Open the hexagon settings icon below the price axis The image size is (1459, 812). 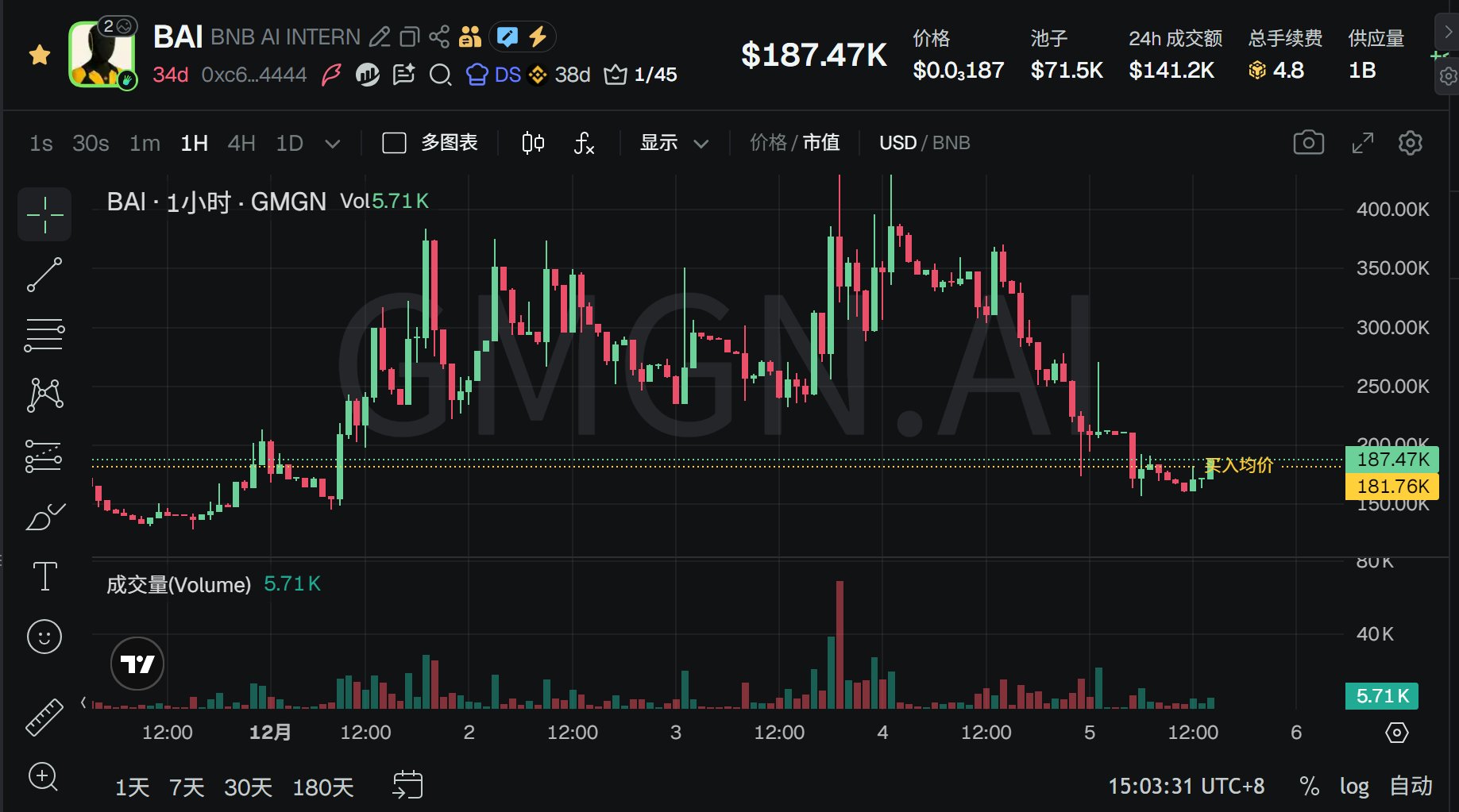[x=1397, y=732]
